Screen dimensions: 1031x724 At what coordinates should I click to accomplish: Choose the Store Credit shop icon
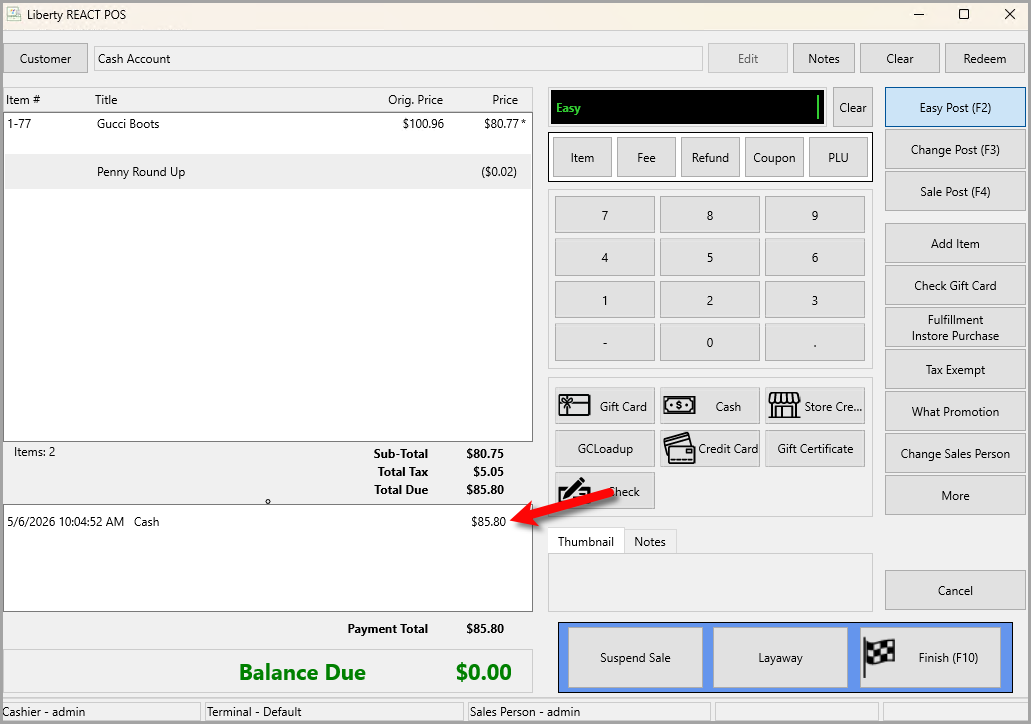[784, 405]
